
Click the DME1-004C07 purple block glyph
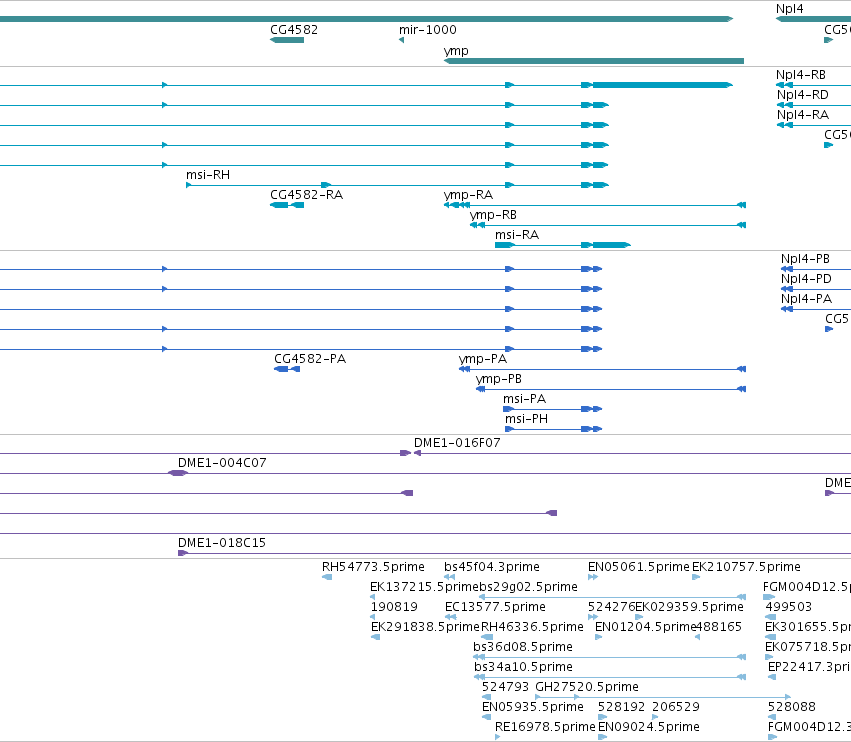(178, 473)
